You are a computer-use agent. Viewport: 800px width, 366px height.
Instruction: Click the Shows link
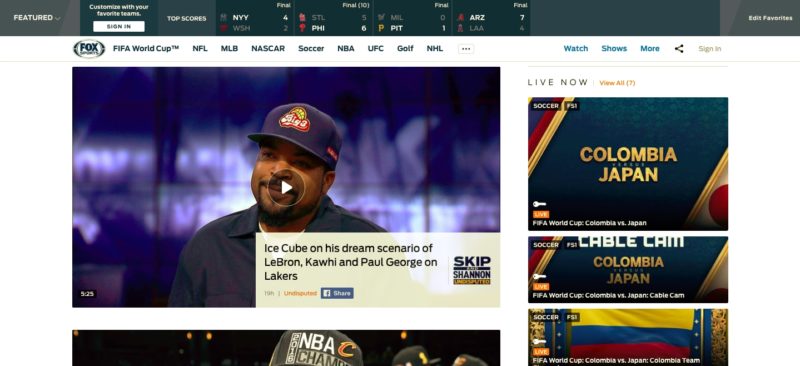(614, 48)
